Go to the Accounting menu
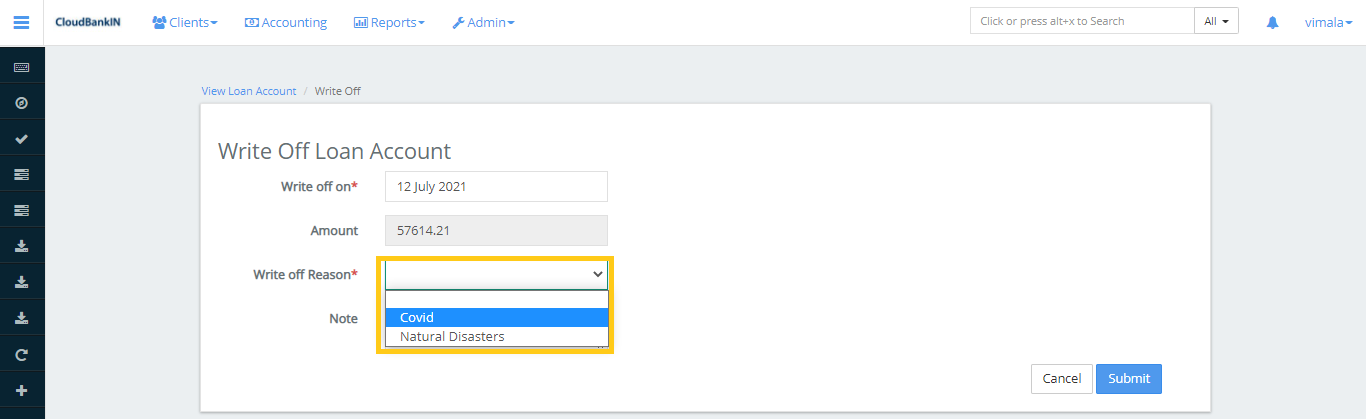1366x419 pixels. pyautogui.click(x=286, y=22)
